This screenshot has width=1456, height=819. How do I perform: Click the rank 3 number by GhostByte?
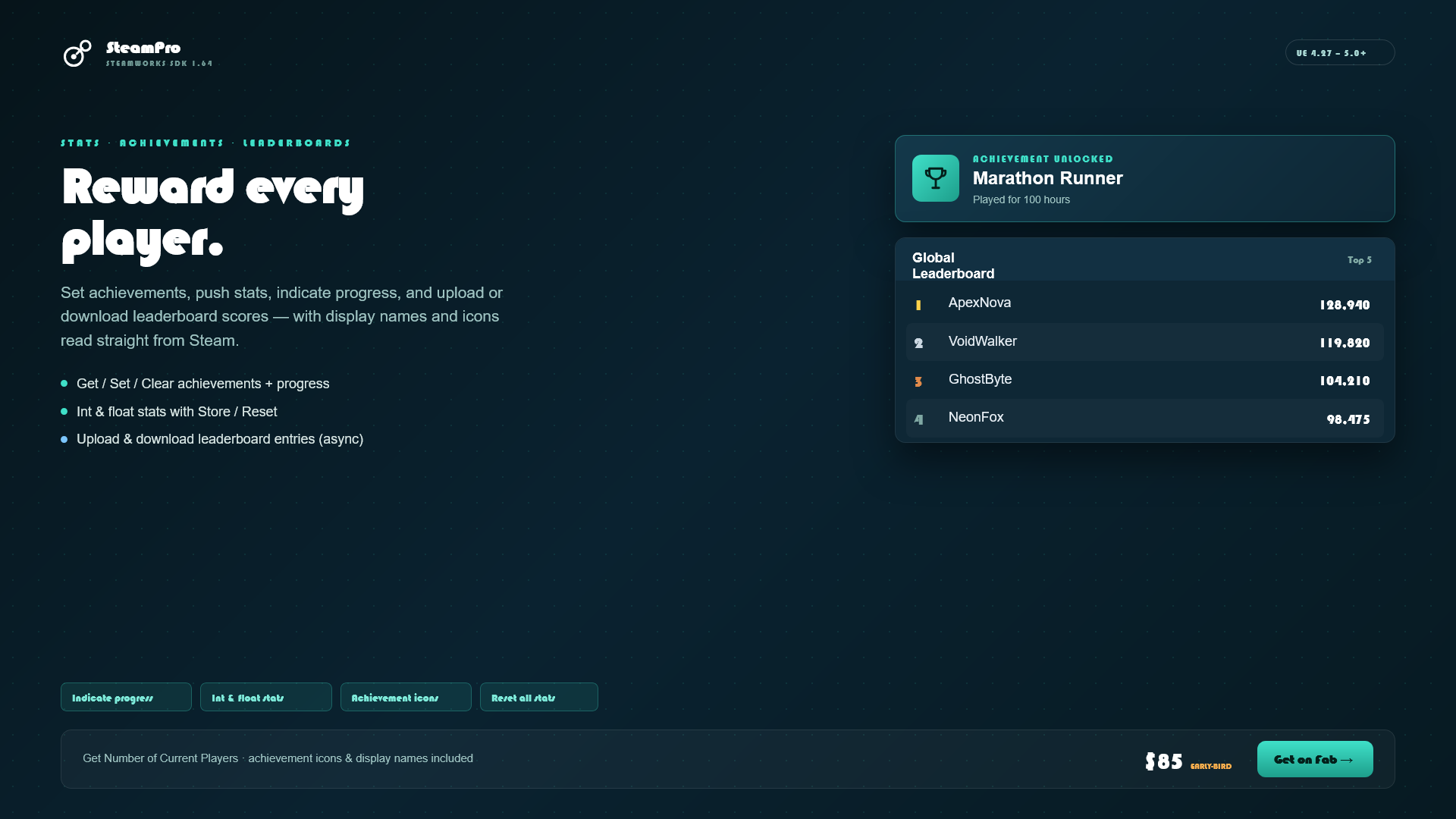918,381
